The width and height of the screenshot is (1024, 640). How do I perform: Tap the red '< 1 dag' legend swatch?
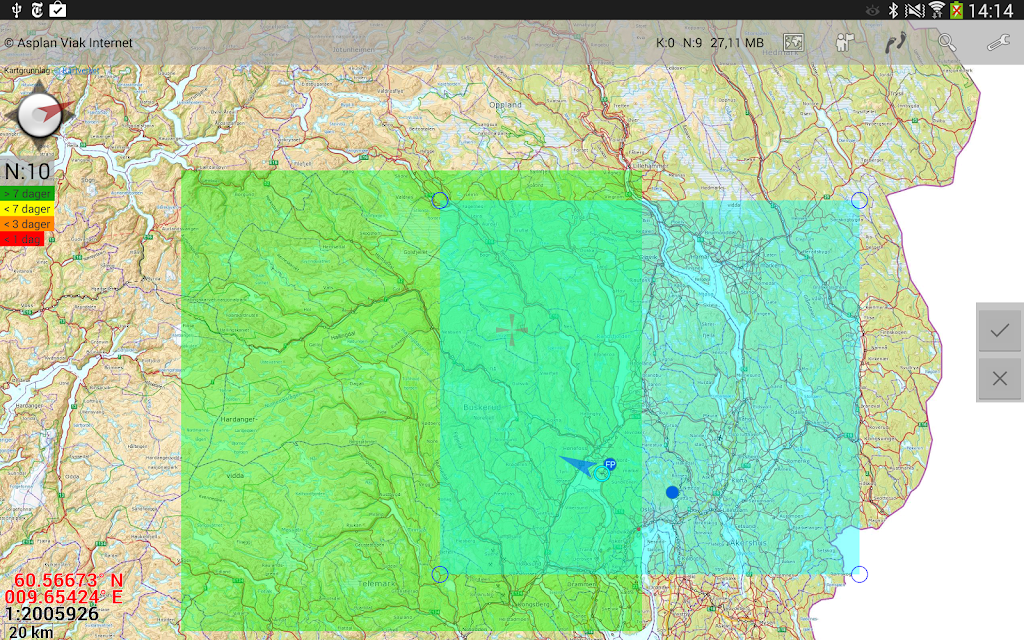tap(22, 239)
